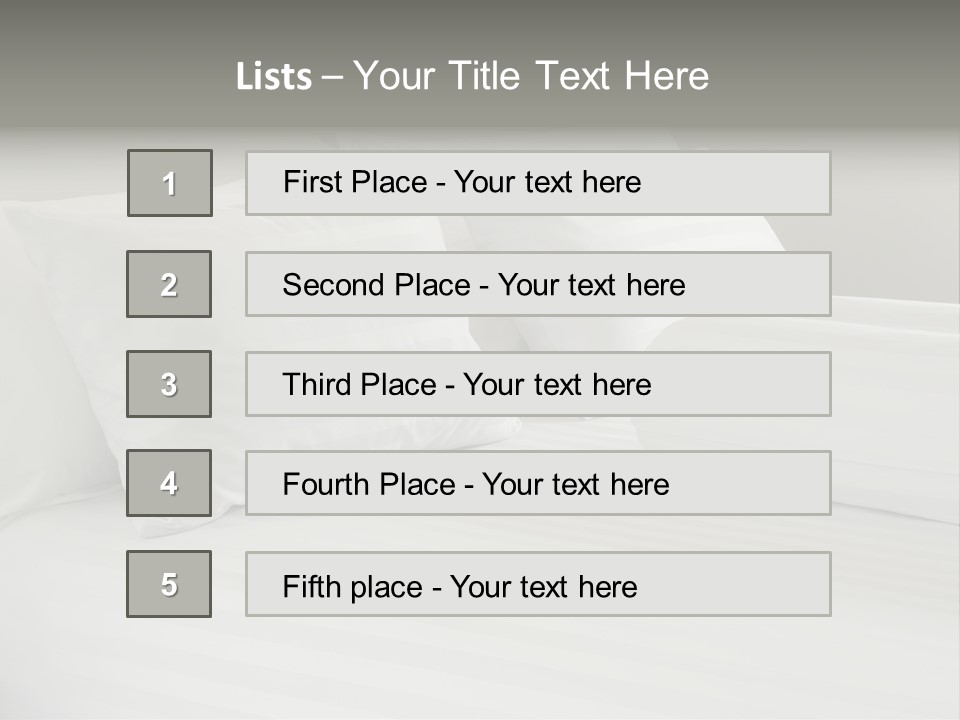Click the words "Third Place" in the list
The width and height of the screenshot is (960, 720).
(x=359, y=385)
